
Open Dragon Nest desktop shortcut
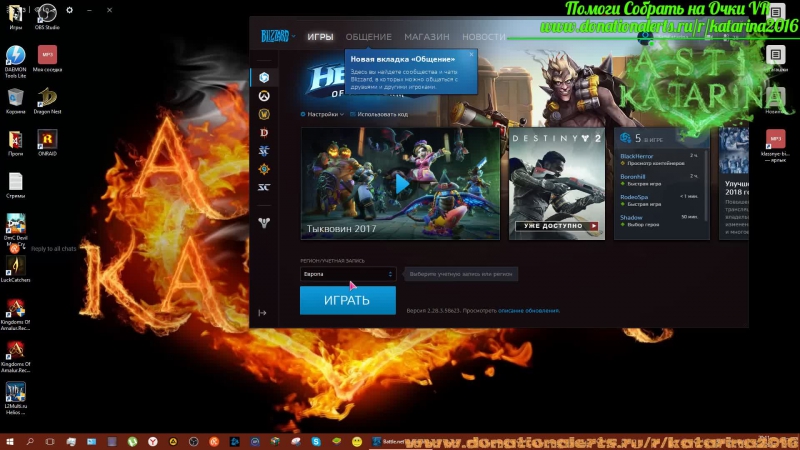tap(47, 101)
